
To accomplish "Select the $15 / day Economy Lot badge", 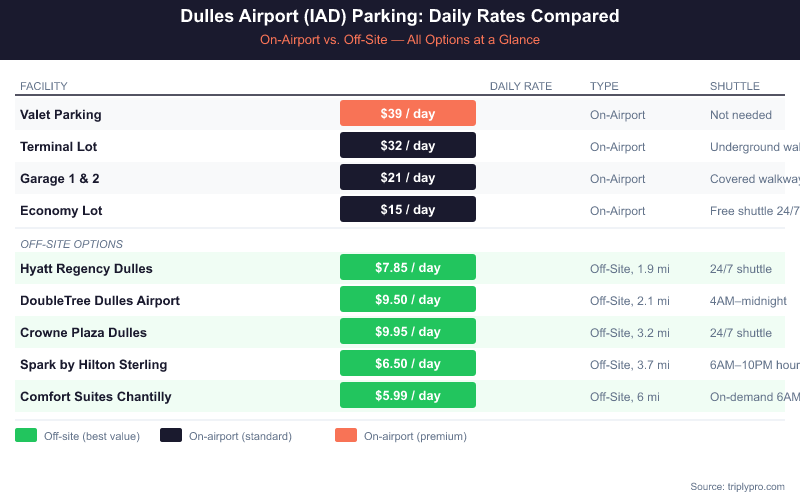I will coord(408,210).
